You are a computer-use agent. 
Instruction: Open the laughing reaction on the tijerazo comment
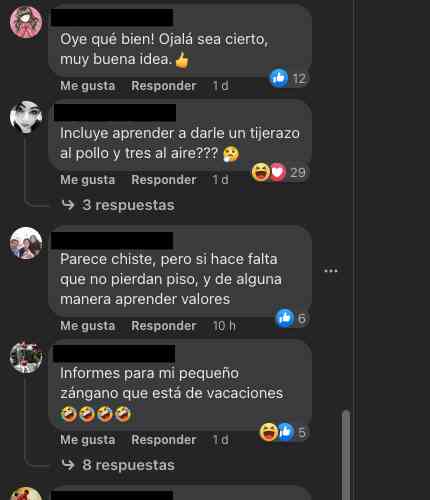click(x=260, y=172)
